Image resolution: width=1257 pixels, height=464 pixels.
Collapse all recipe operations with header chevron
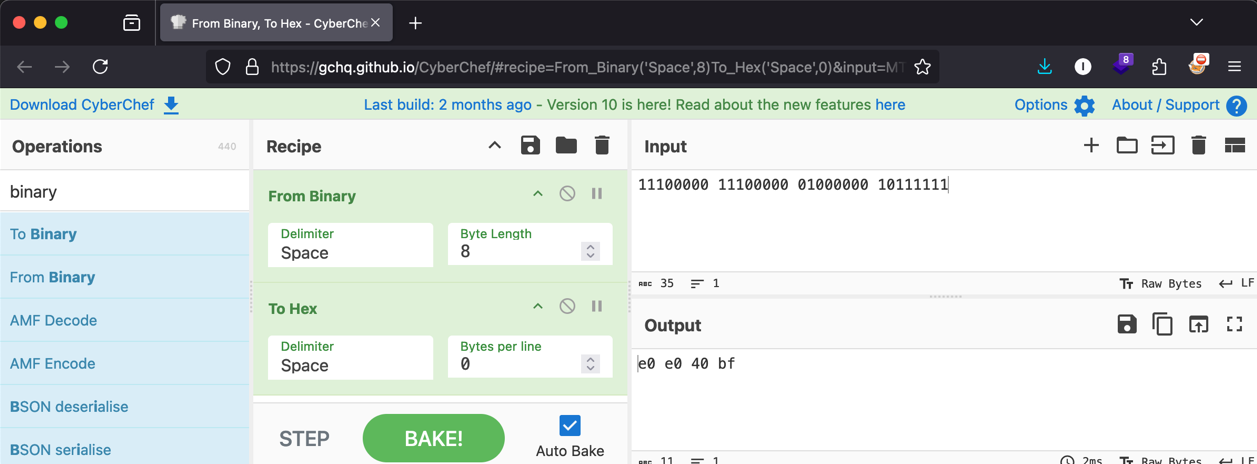494,146
